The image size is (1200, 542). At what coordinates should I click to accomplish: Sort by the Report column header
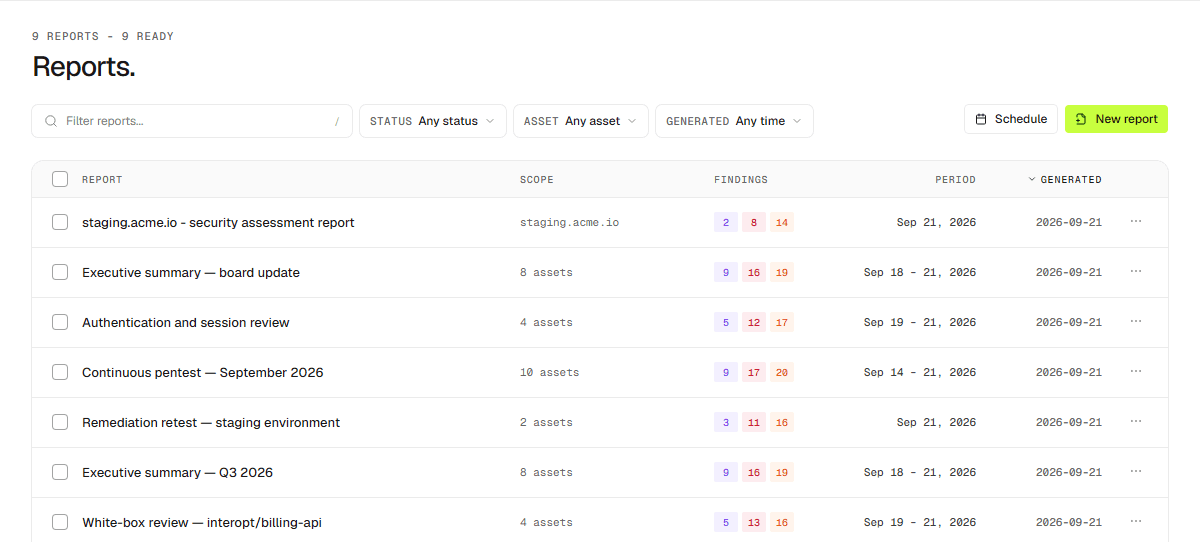[x=102, y=180]
